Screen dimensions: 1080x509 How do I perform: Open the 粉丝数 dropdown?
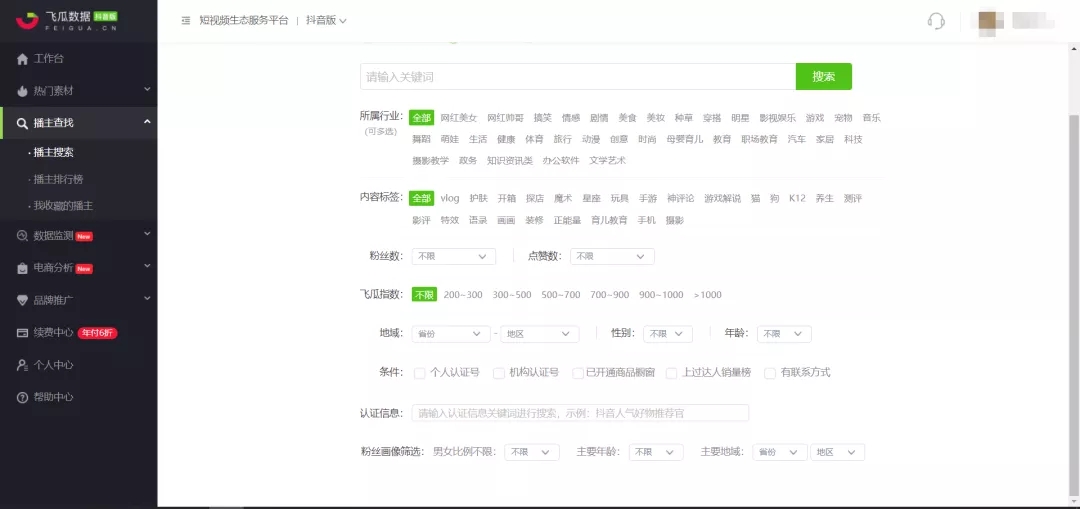point(454,257)
